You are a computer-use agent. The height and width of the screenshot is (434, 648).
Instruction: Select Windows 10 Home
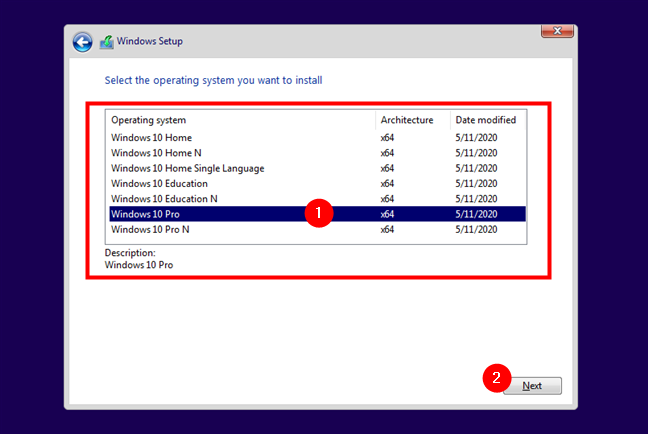pyautogui.click(x=317, y=138)
